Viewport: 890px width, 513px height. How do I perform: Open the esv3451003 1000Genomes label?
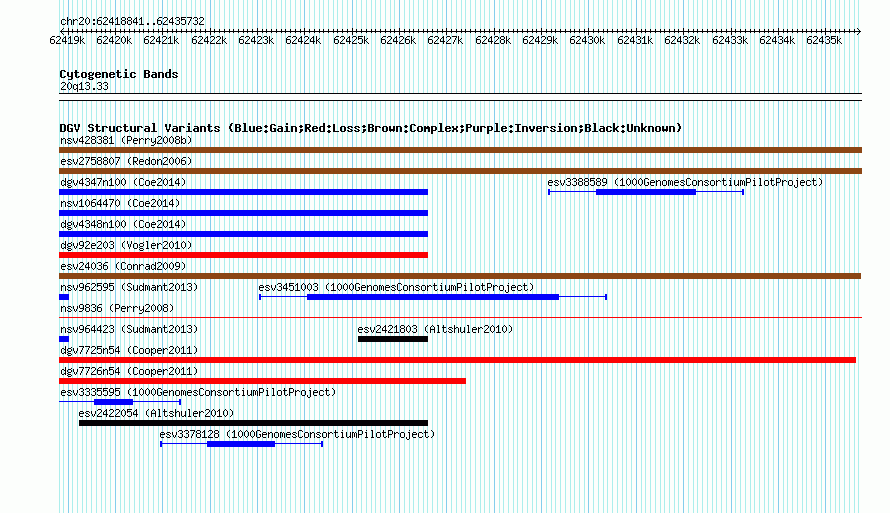396,287
